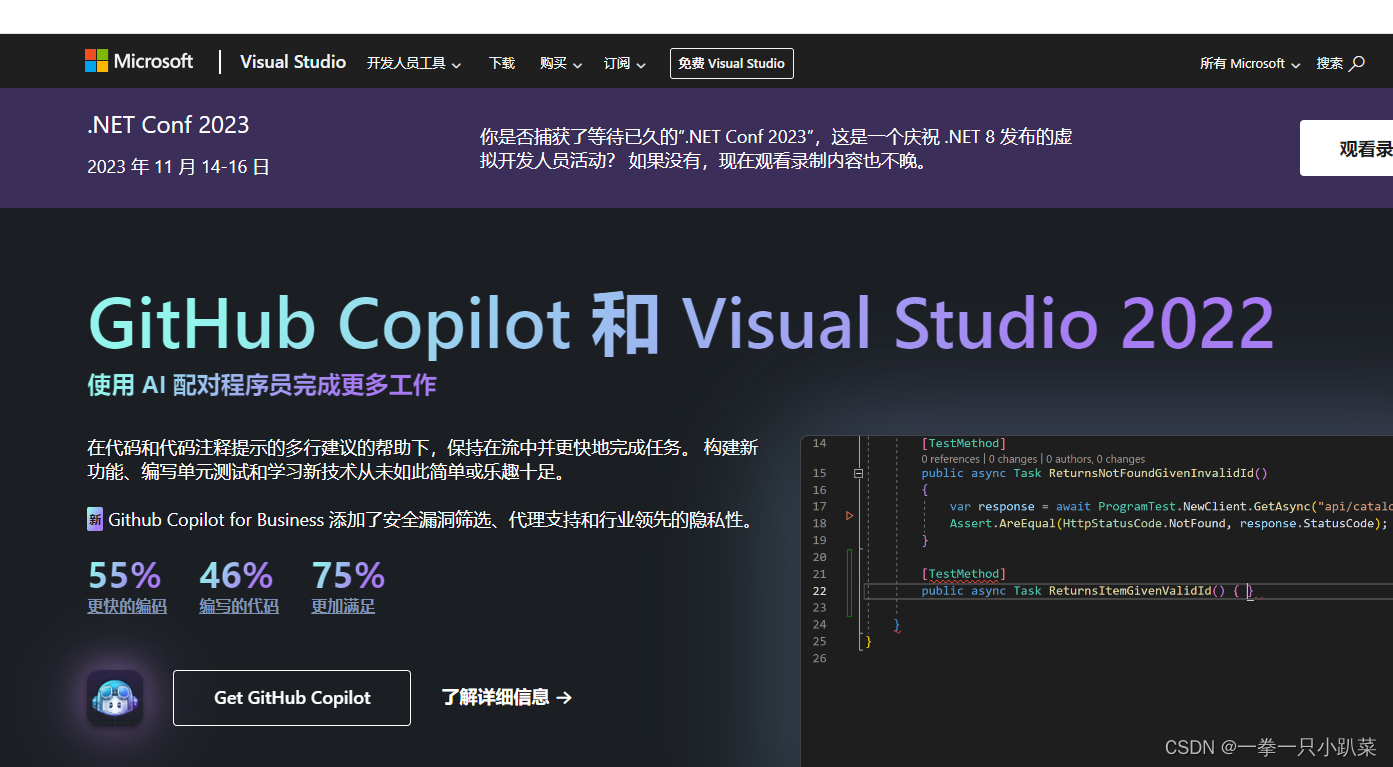Click the '新' badge icon before Github Copilot for Business
This screenshot has width=1393, height=767.
click(x=95, y=519)
